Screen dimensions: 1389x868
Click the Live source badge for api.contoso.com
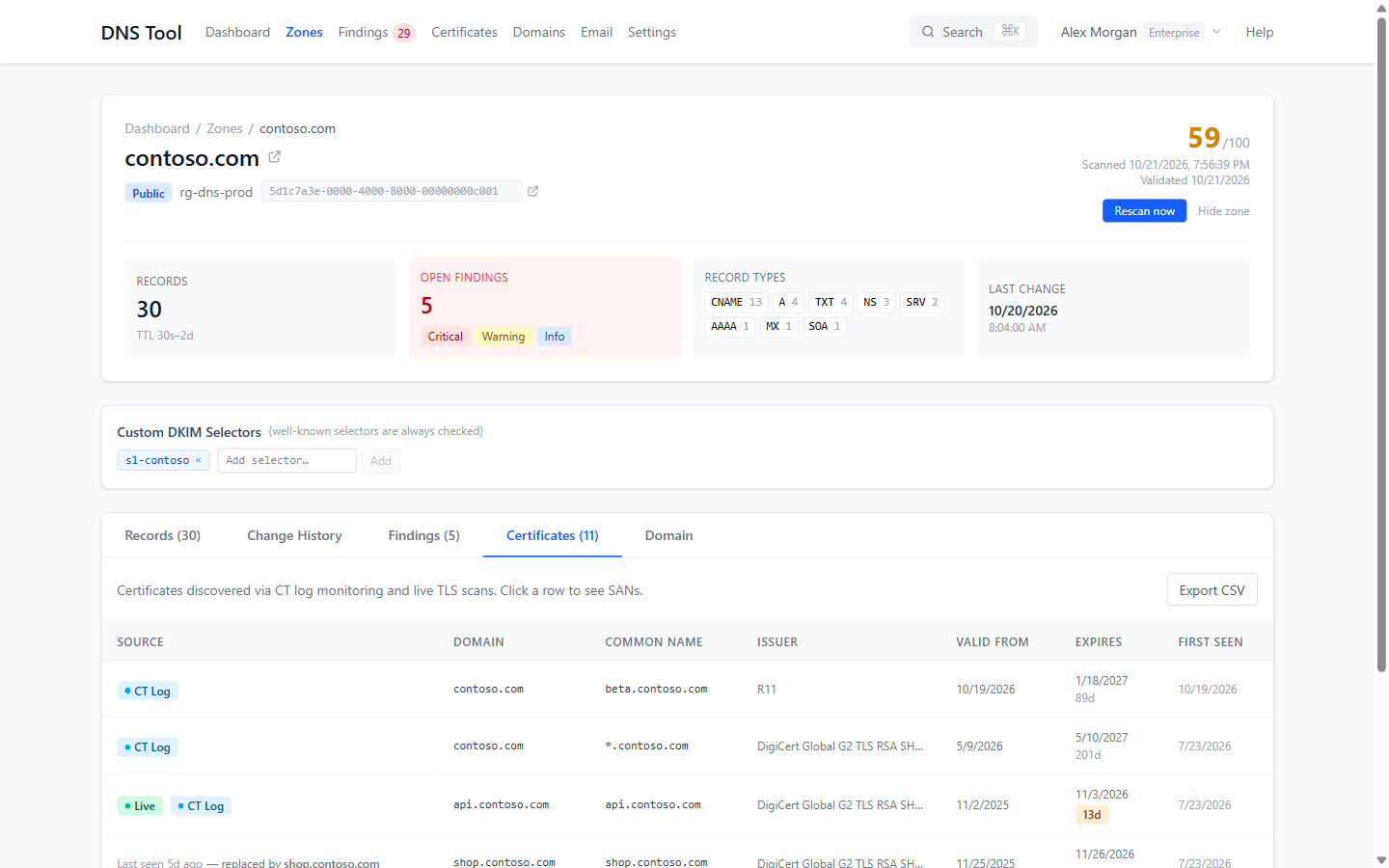[140, 806]
